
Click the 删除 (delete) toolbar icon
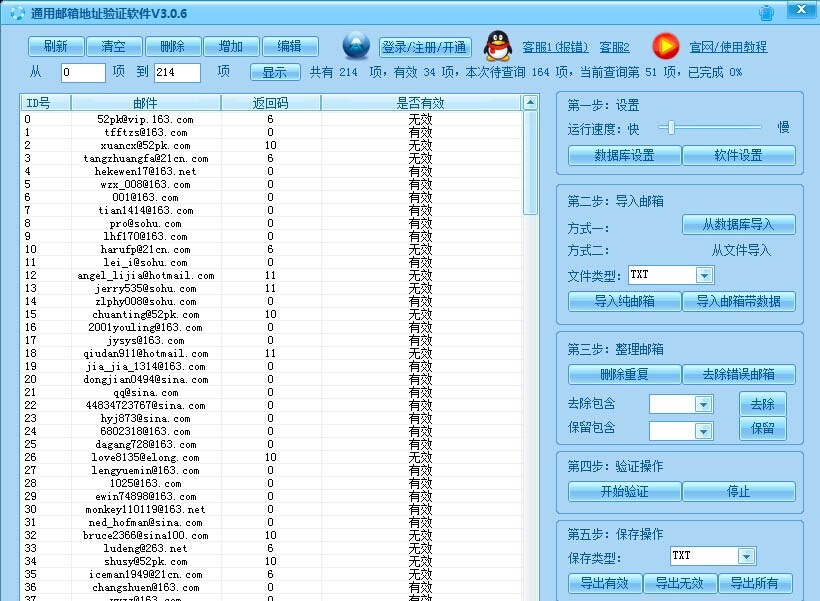[x=172, y=46]
